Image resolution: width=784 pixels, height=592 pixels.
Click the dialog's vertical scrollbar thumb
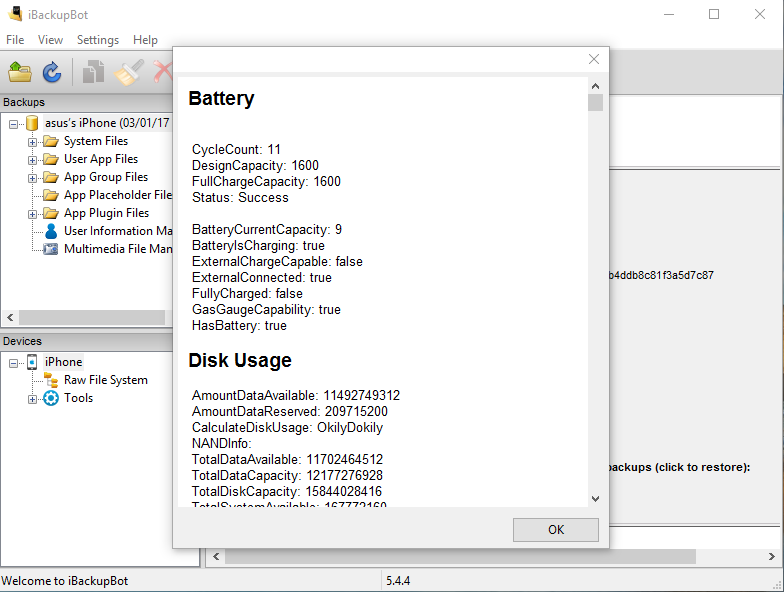595,102
